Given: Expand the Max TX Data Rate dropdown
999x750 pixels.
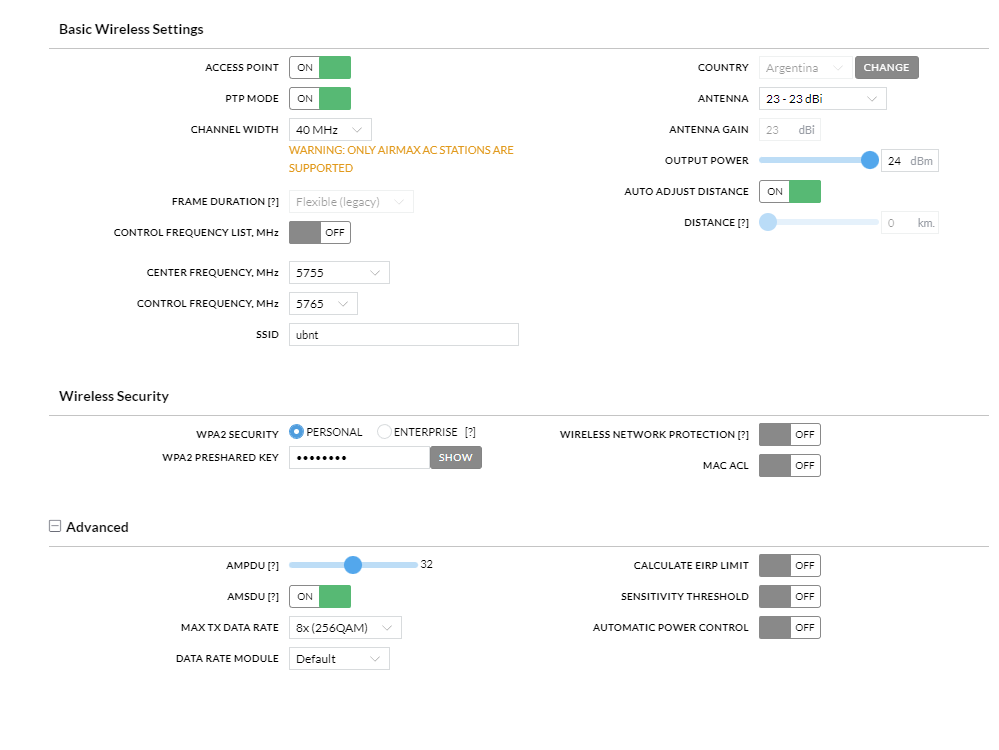Looking at the screenshot, I should click(345, 628).
